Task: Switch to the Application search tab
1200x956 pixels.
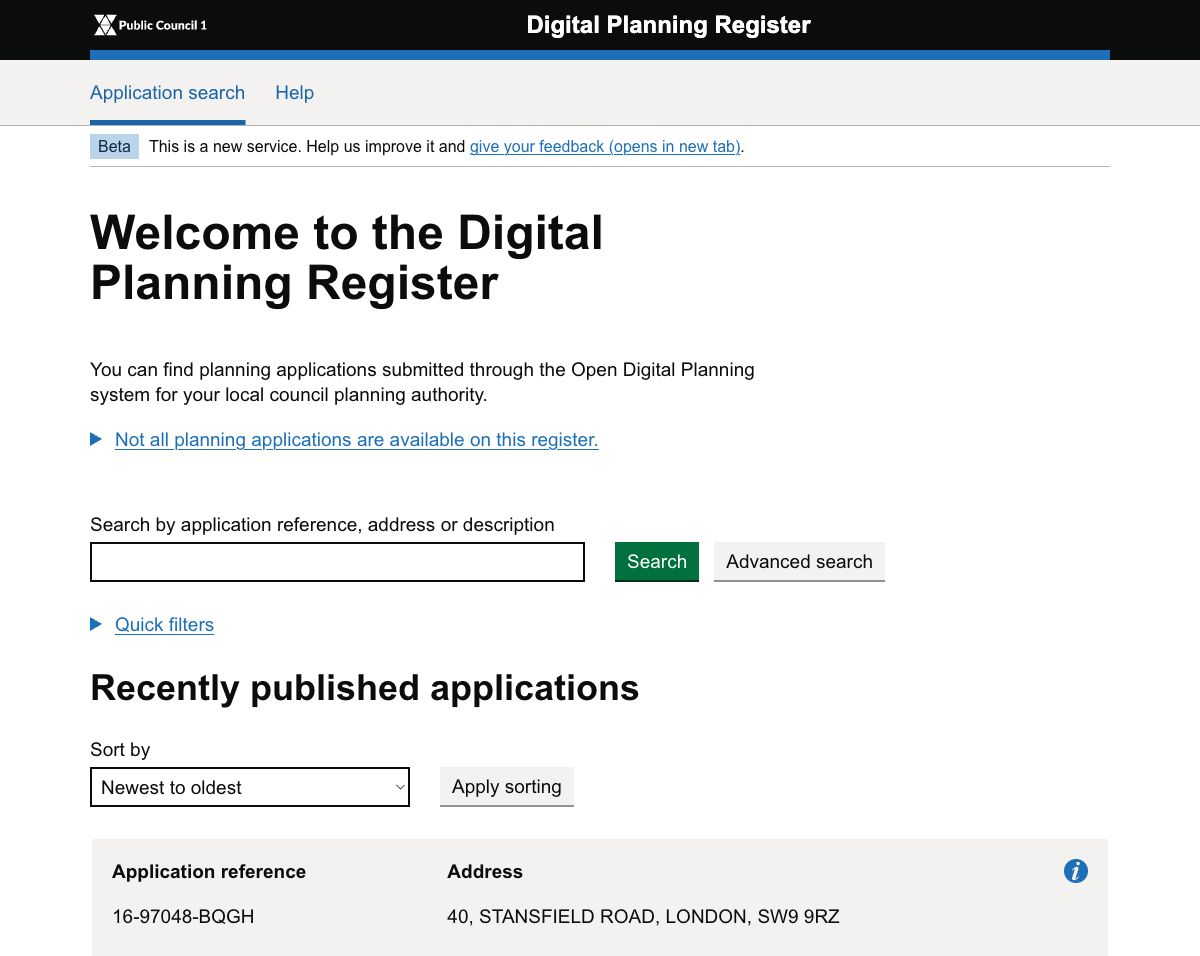Action: 167,92
